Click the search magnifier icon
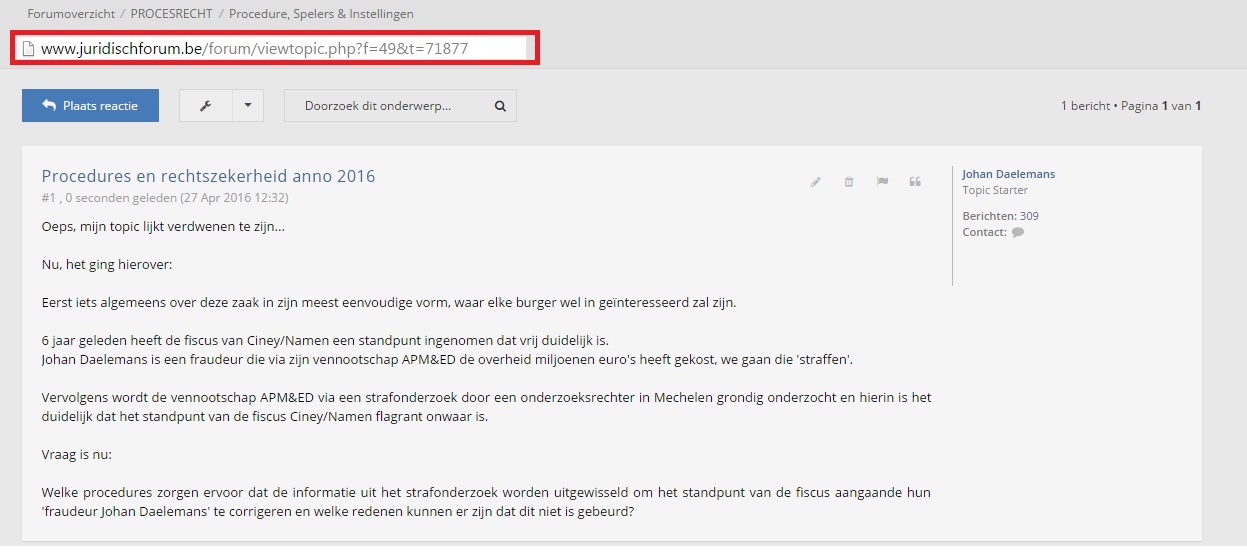This screenshot has width=1247, height=556. [x=500, y=105]
